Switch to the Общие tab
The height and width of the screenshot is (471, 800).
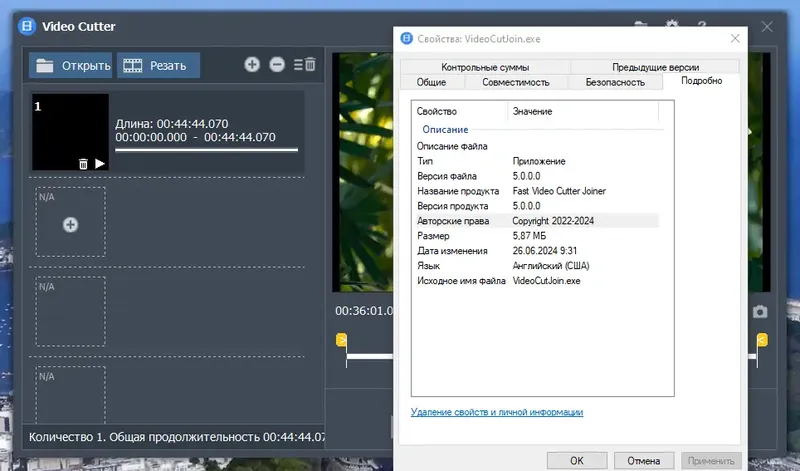coord(432,82)
